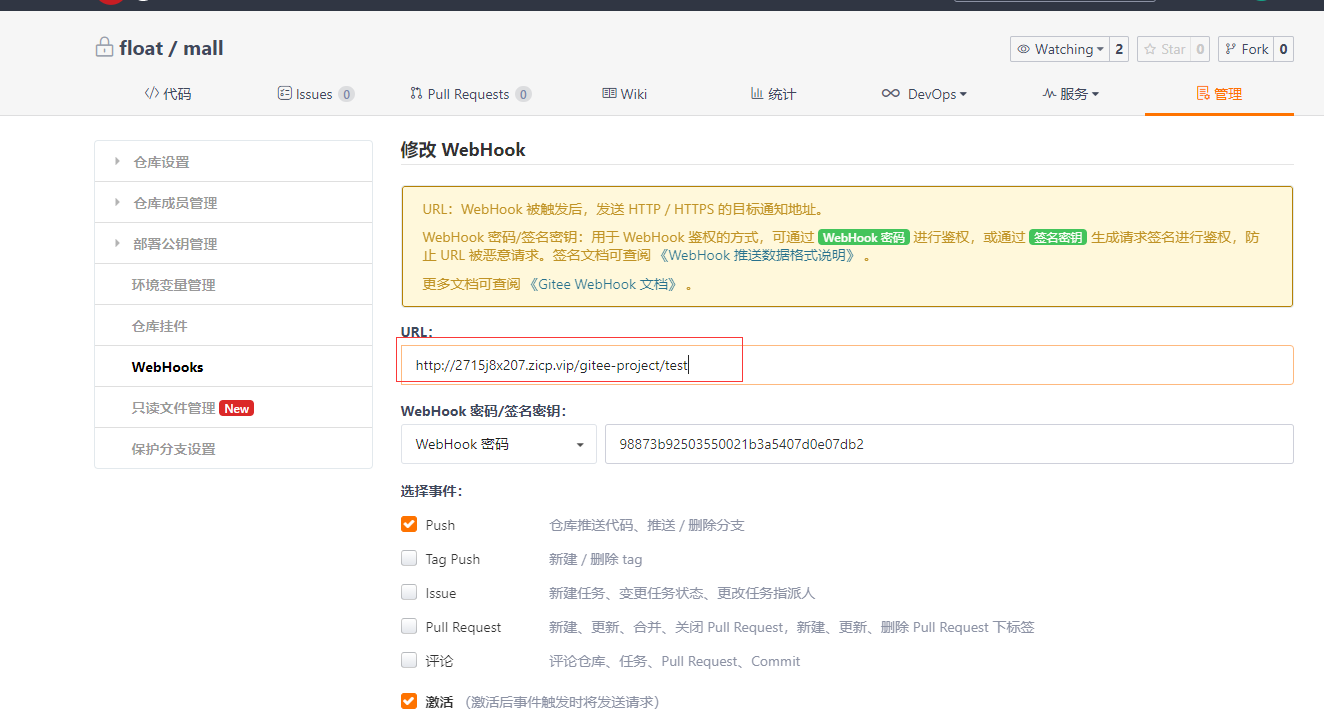Expand the 服务 menu
Screen dimensions: 1324x709
(1070, 94)
